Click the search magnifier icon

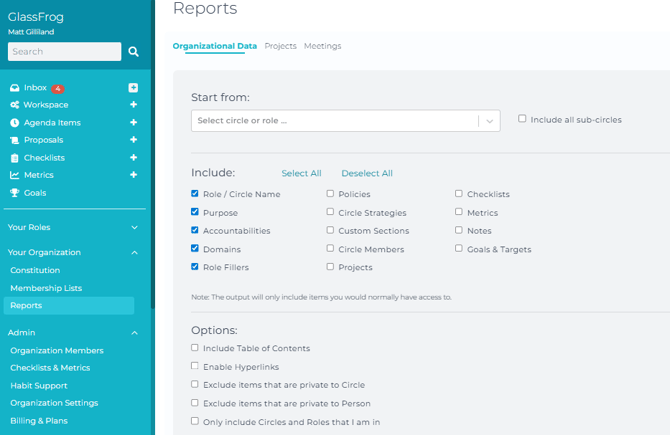(x=134, y=51)
